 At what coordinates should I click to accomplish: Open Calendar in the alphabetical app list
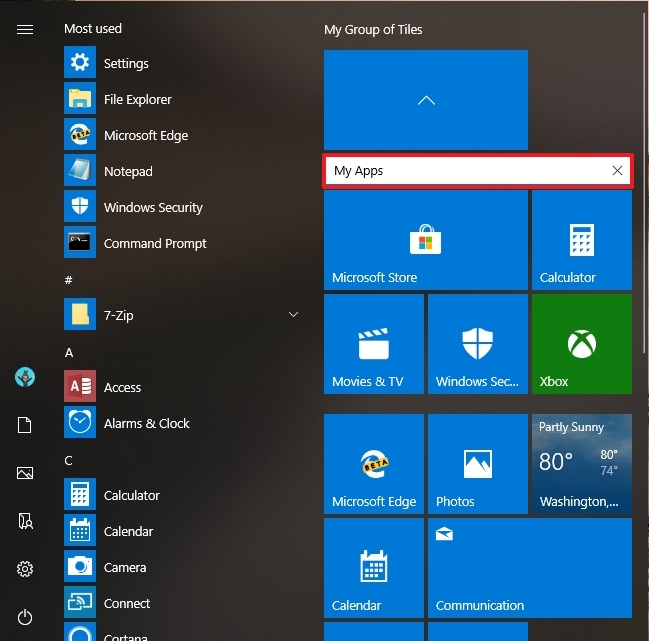point(108,531)
